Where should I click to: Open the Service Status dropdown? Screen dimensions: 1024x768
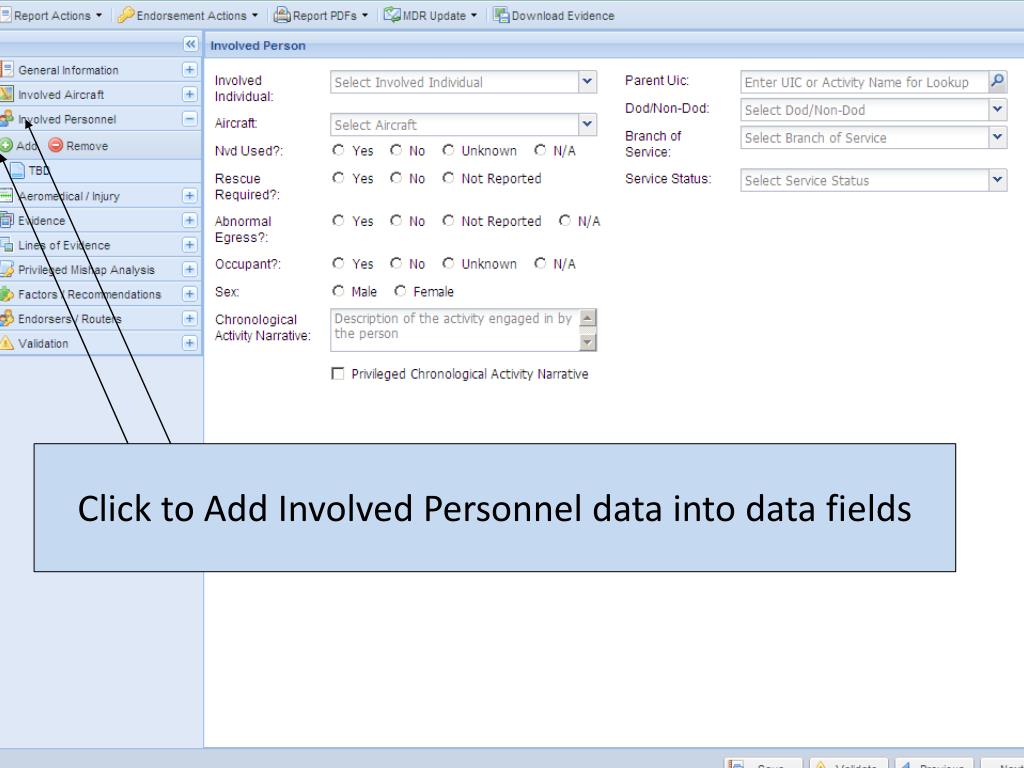997,180
